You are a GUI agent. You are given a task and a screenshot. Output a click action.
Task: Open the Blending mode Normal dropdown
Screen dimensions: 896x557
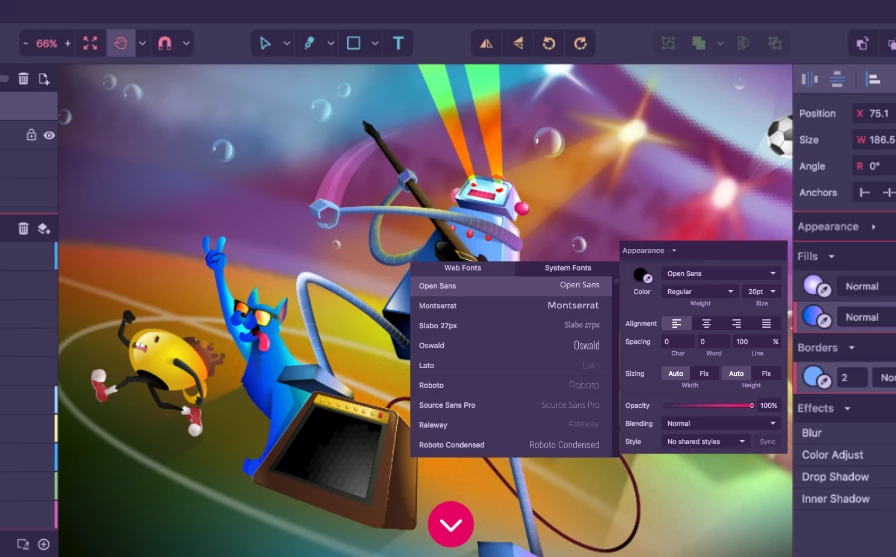[x=721, y=423]
